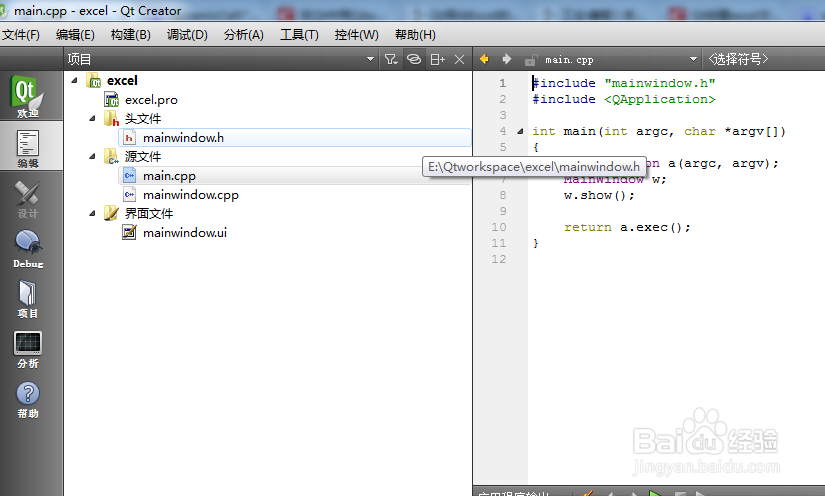825x496 pixels.
Task: Place cursor on line 1 include statement
Action: tap(623, 83)
